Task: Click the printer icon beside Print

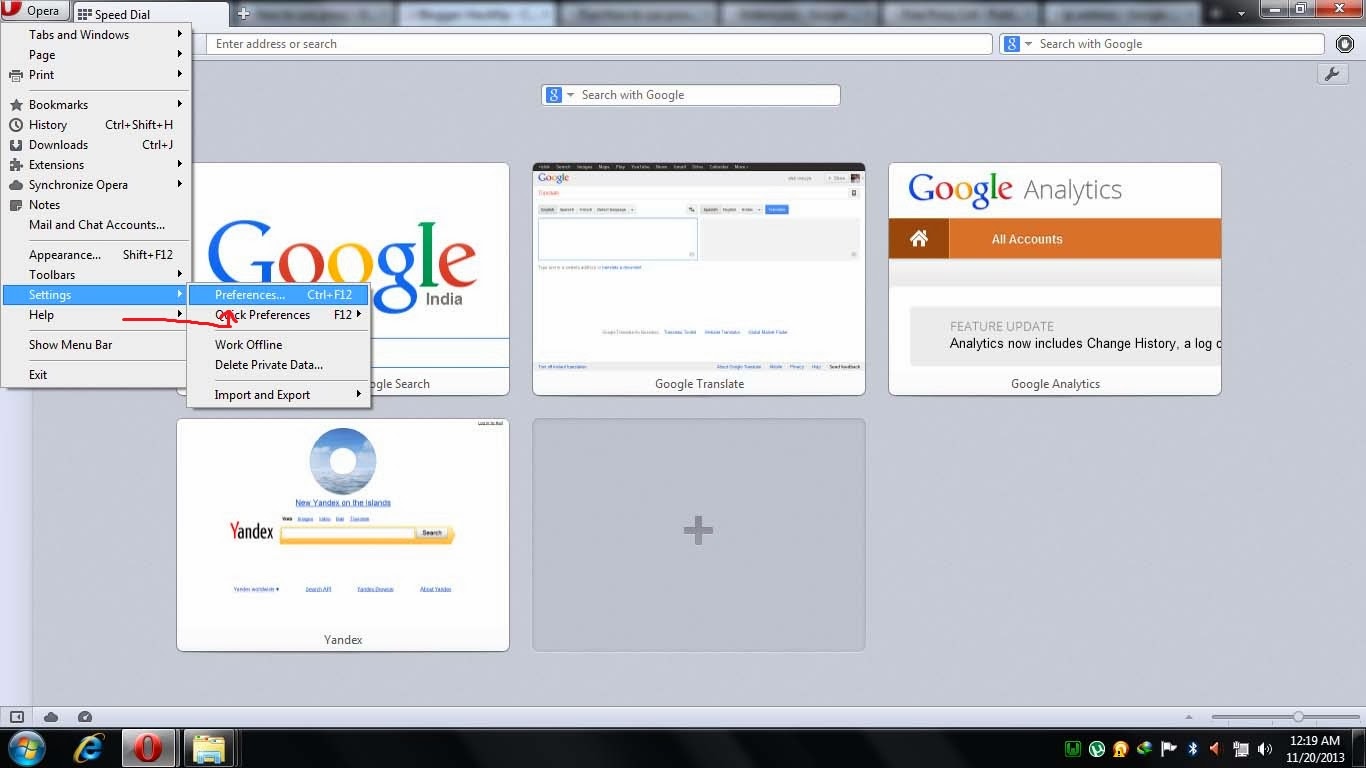Action: pyautogui.click(x=16, y=75)
